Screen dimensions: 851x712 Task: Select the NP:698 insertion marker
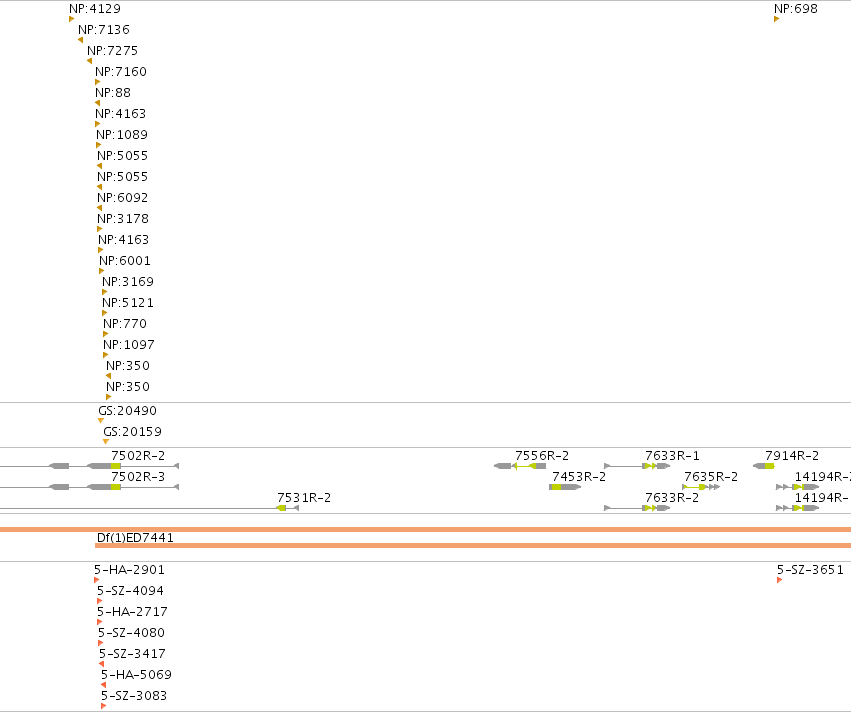point(777,19)
